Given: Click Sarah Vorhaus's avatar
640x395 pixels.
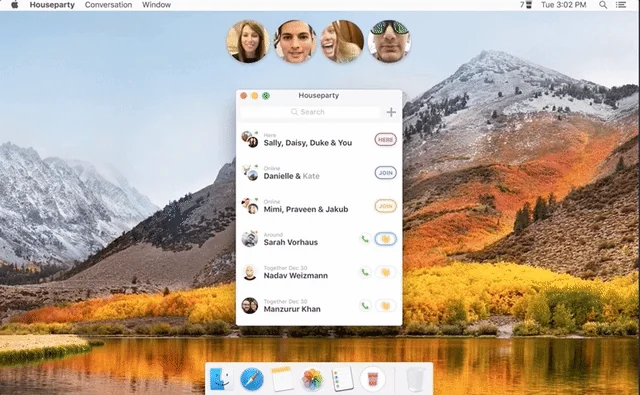Looking at the screenshot, I should coord(249,239).
